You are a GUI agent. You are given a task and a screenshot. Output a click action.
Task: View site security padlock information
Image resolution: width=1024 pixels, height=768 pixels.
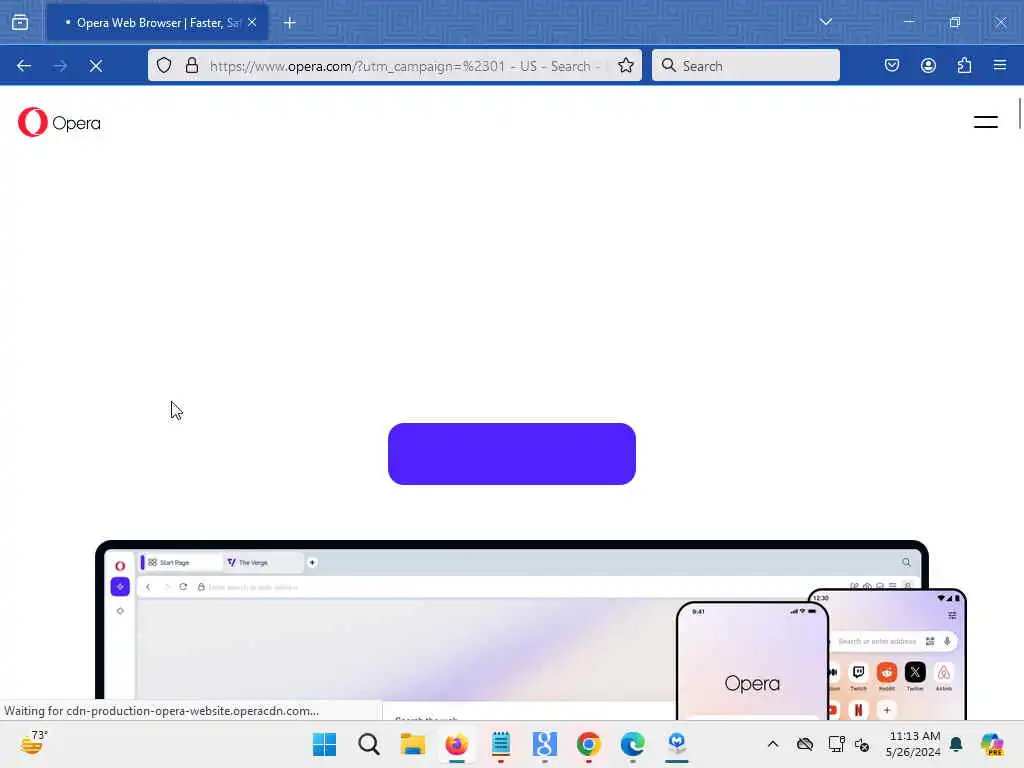coord(191,65)
